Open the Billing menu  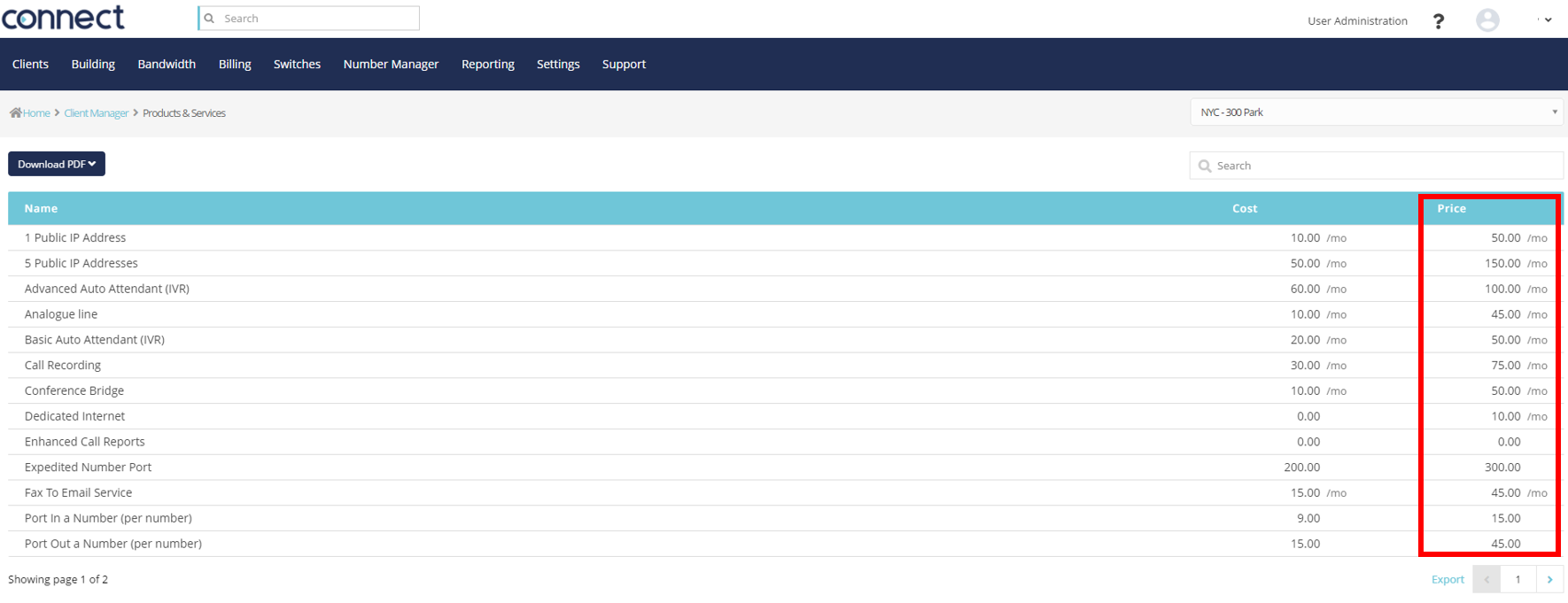coord(235,65)
